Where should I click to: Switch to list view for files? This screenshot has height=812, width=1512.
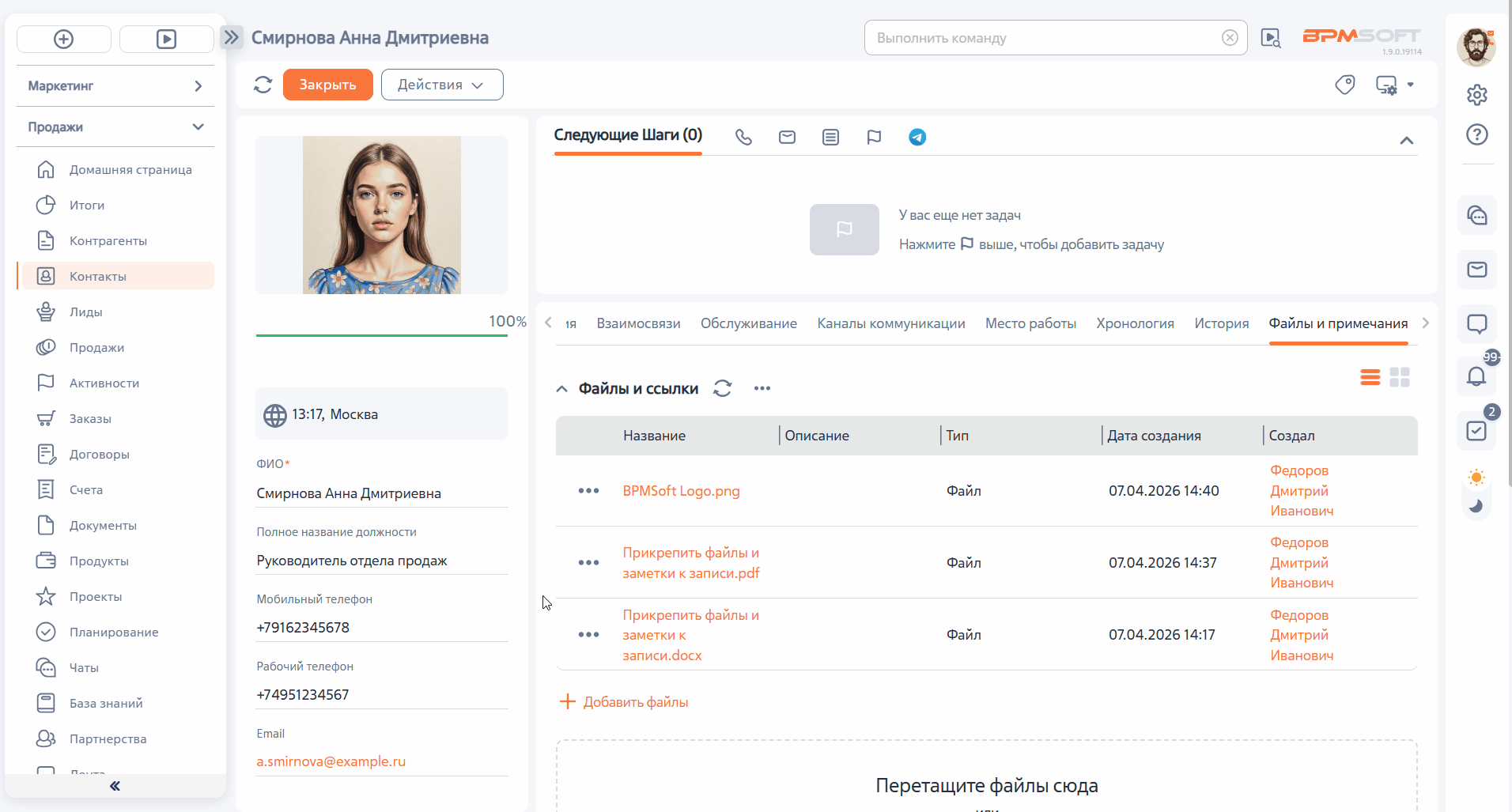point(1370,377)
